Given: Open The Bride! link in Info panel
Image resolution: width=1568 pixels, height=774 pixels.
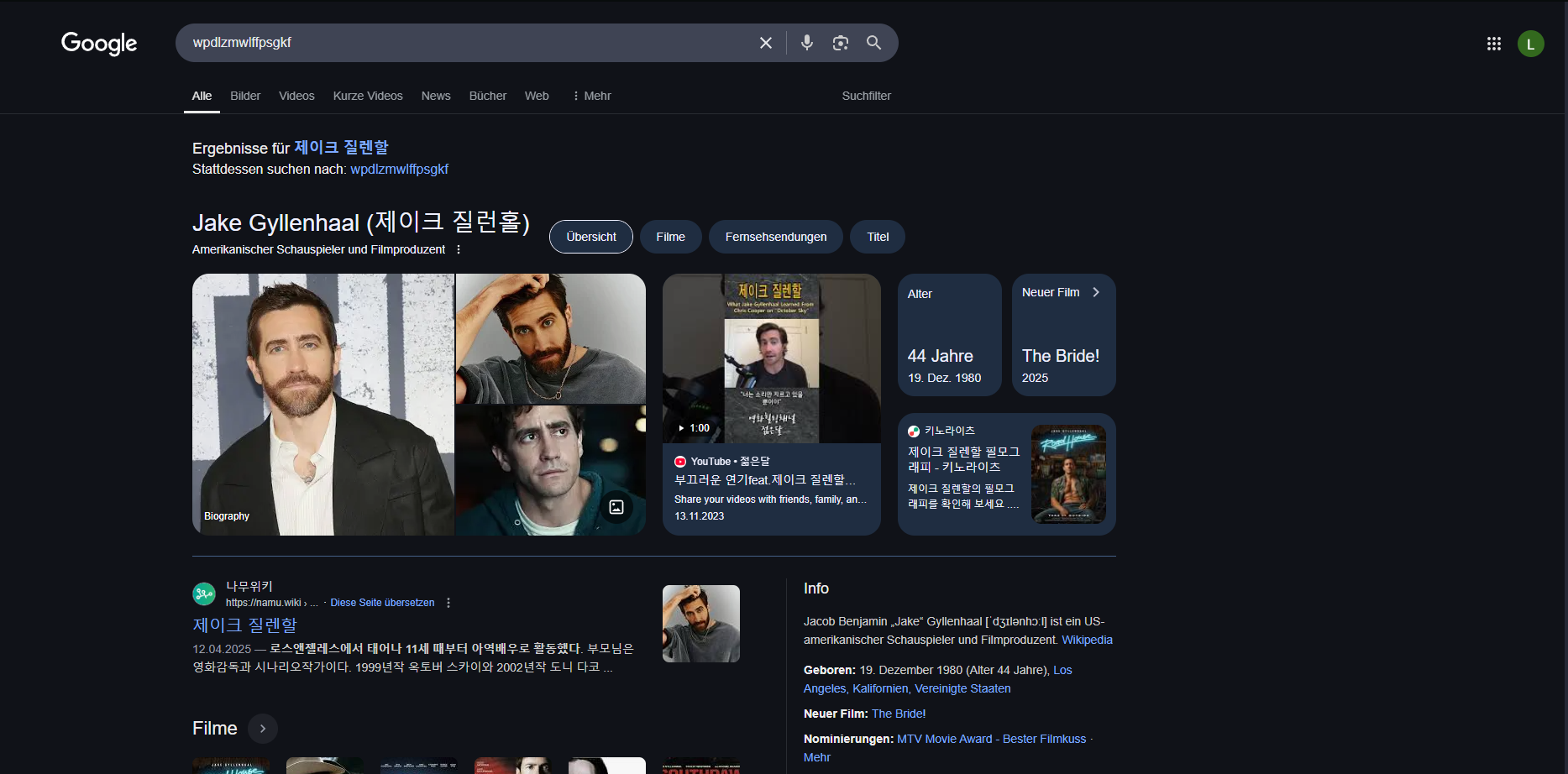Looking at the screenshot, I should 899,714.
